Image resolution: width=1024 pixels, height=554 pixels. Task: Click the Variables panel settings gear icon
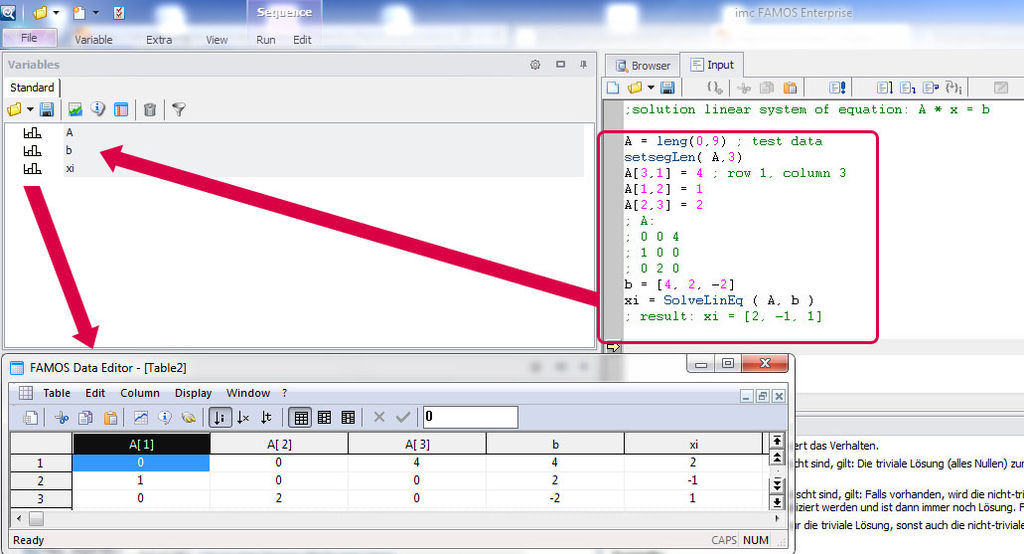tap(535, 65)
